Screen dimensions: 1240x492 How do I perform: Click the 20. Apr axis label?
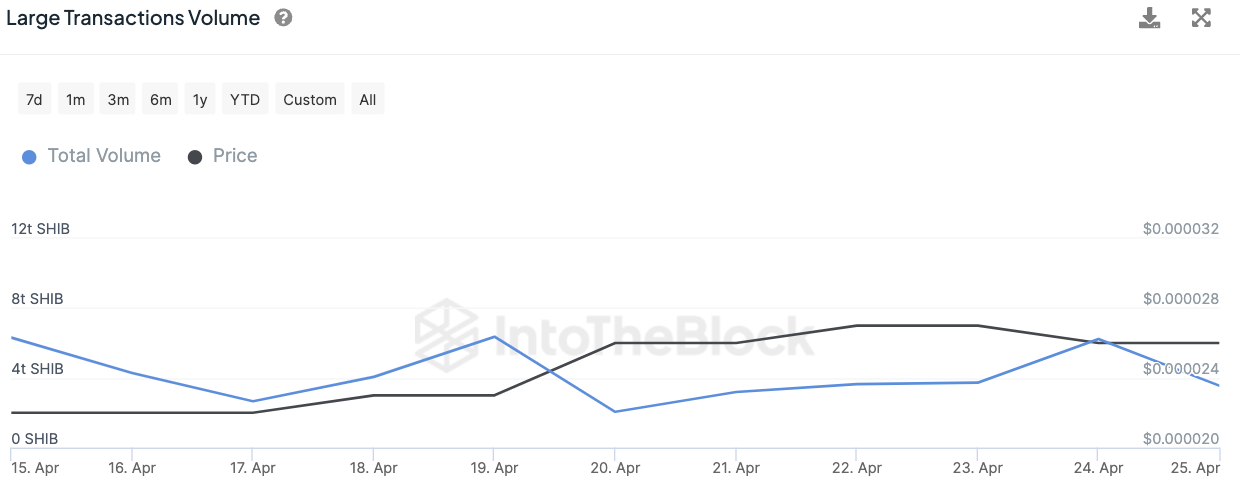615,468
